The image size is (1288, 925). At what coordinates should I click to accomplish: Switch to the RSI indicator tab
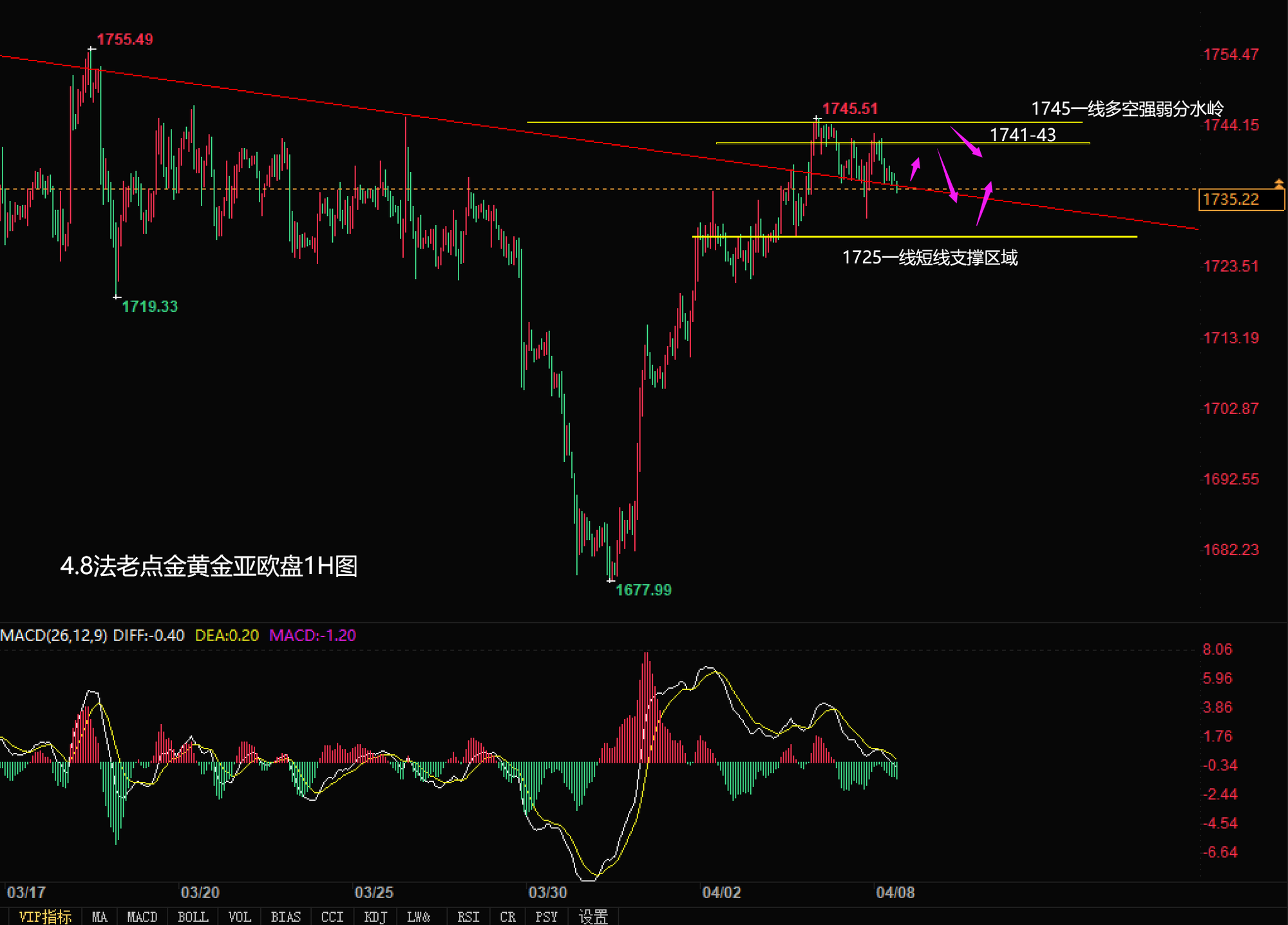point(468,917)
